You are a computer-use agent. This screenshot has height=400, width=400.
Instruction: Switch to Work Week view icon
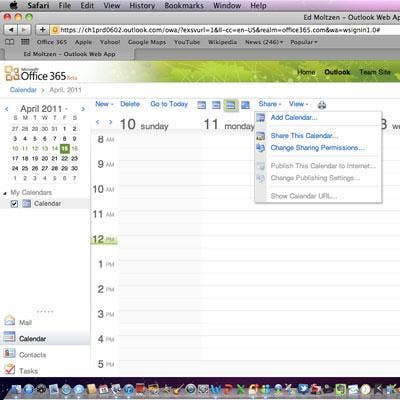(216, 105)
